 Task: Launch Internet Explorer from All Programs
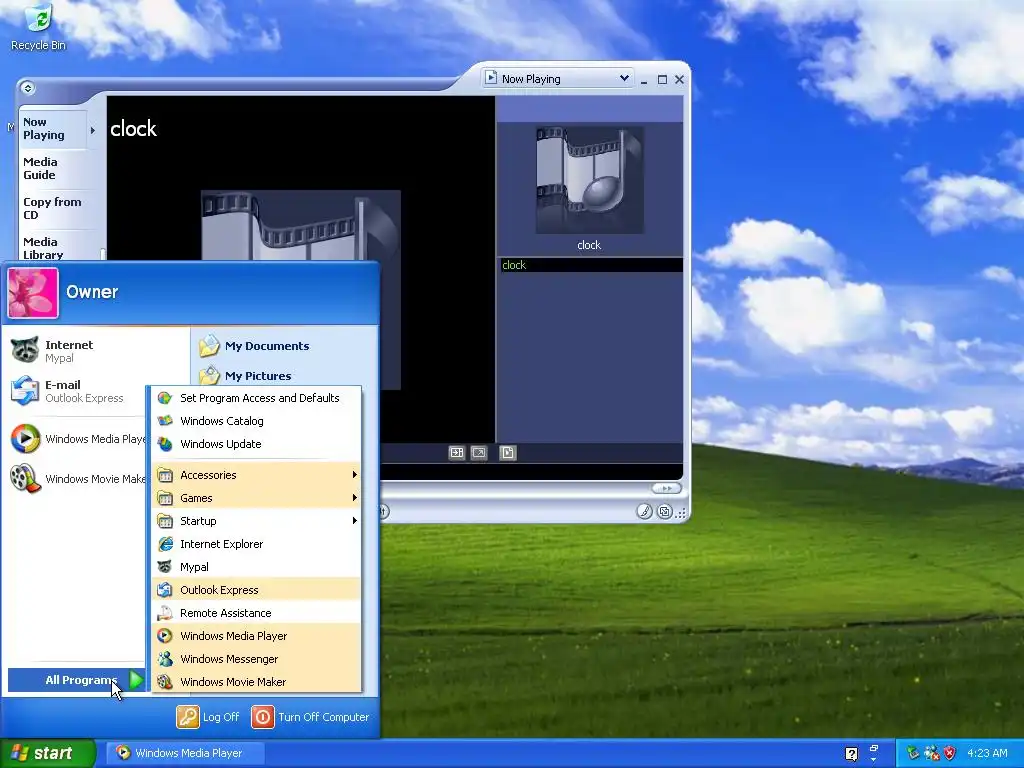point(256,544)
